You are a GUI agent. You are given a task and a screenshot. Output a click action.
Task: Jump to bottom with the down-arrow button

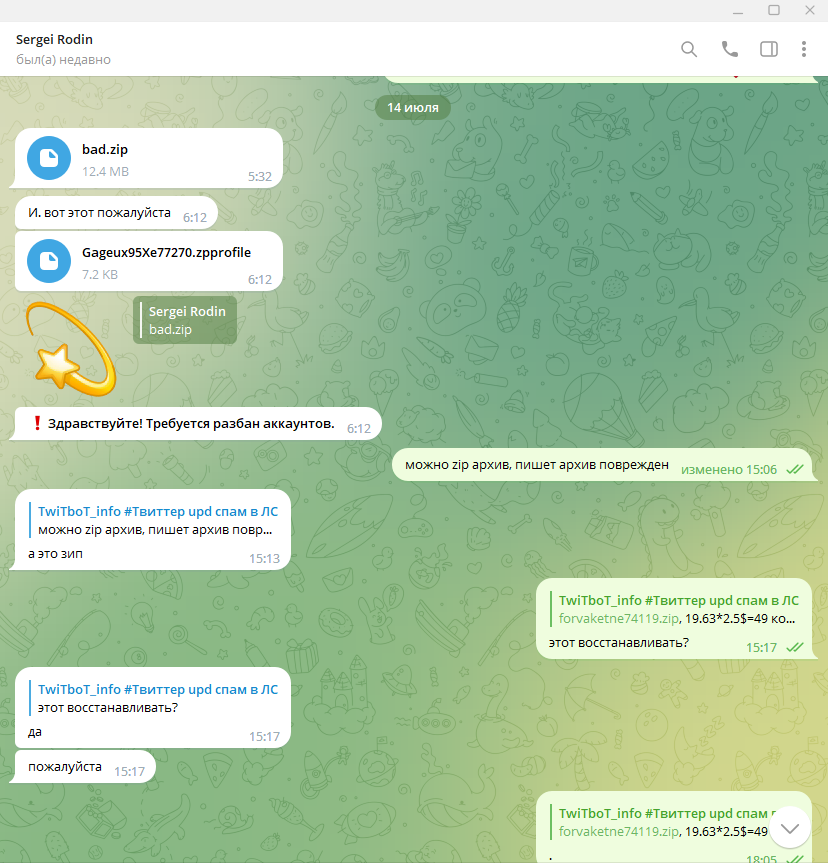789,827
